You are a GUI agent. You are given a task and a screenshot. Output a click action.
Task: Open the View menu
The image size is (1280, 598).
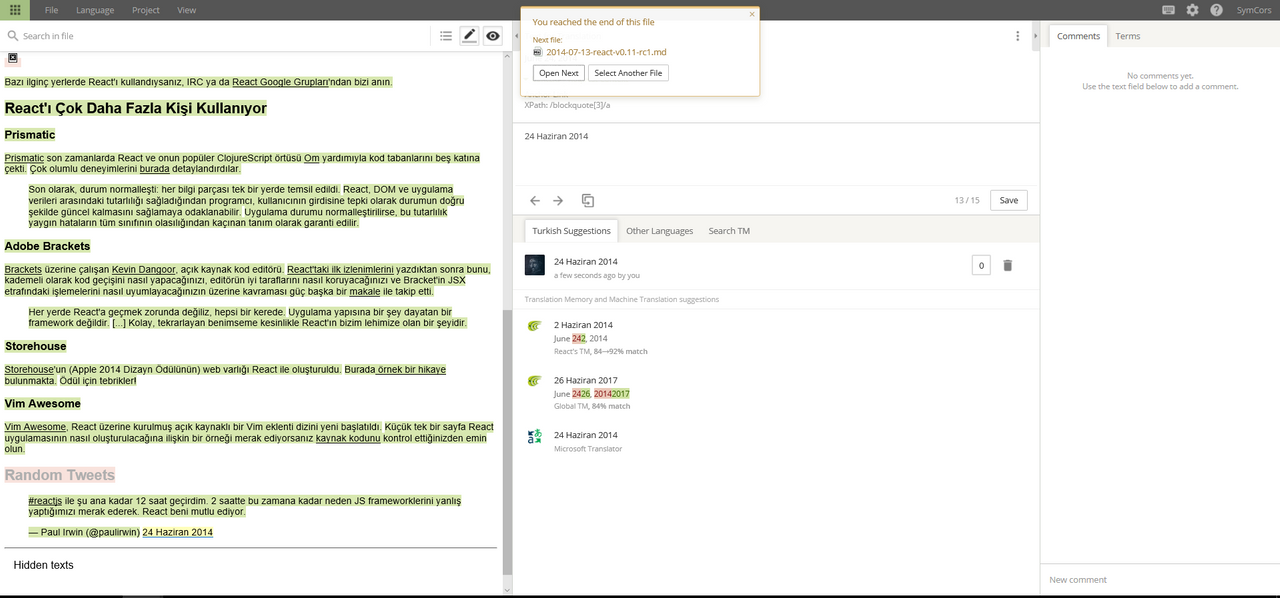coord(187,10)
